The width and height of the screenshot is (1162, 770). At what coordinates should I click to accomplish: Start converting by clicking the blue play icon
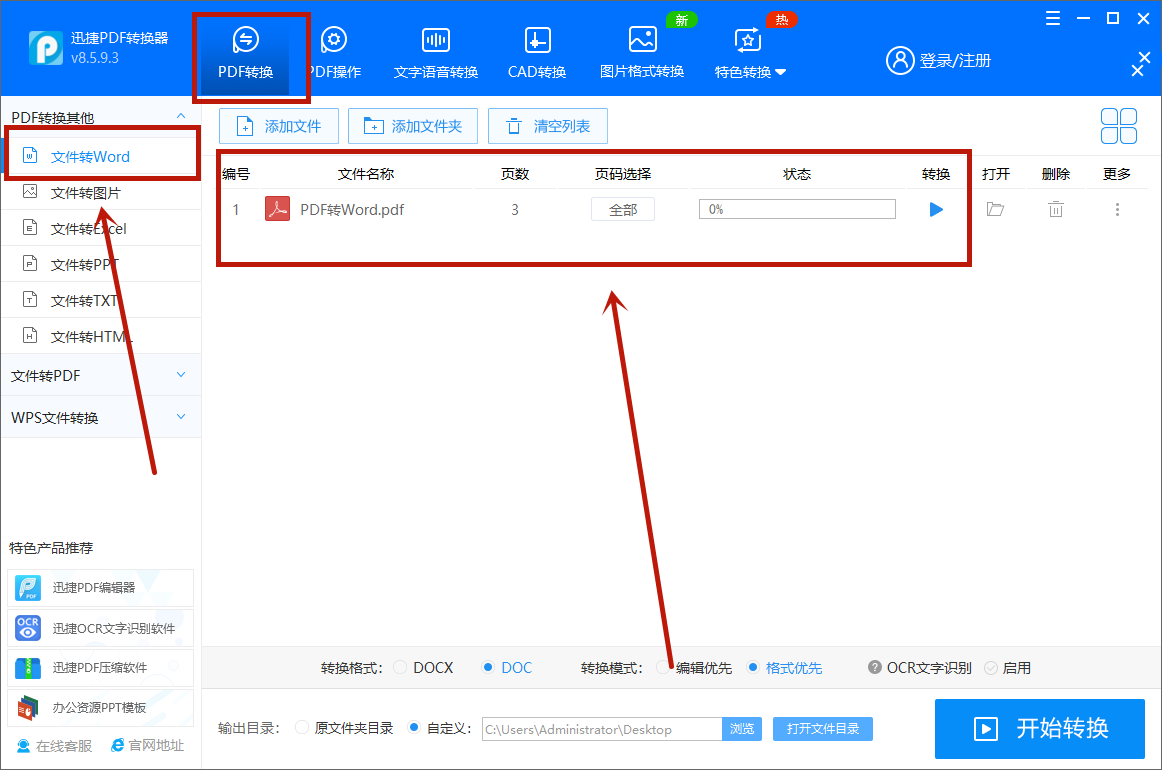935,209
